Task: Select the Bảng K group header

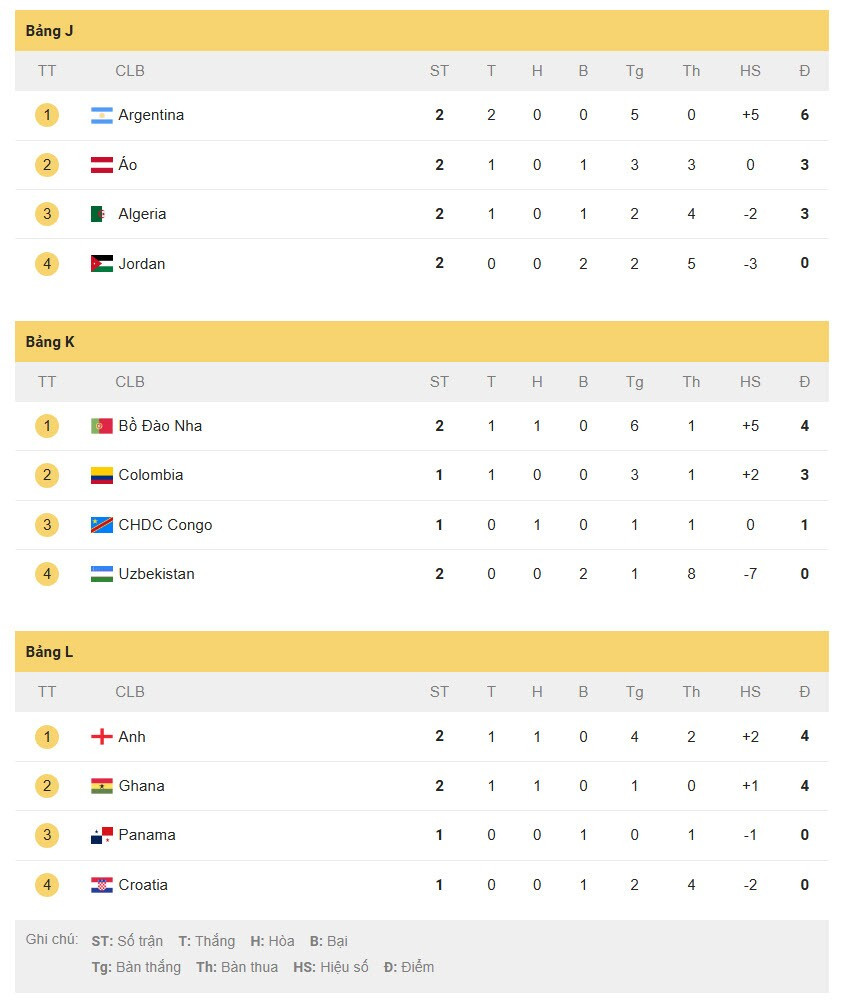Action: (422, 342)
